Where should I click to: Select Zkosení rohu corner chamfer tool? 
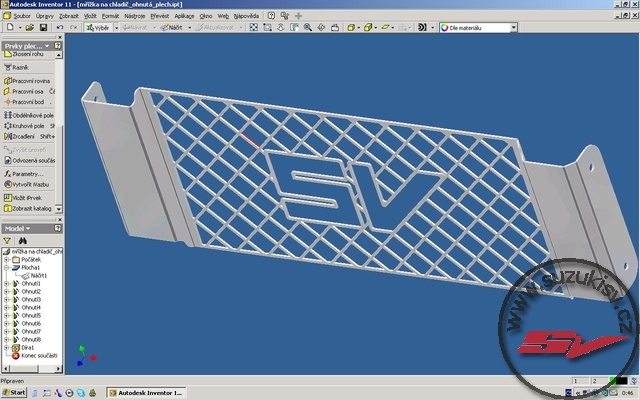(x=24, y=54)
